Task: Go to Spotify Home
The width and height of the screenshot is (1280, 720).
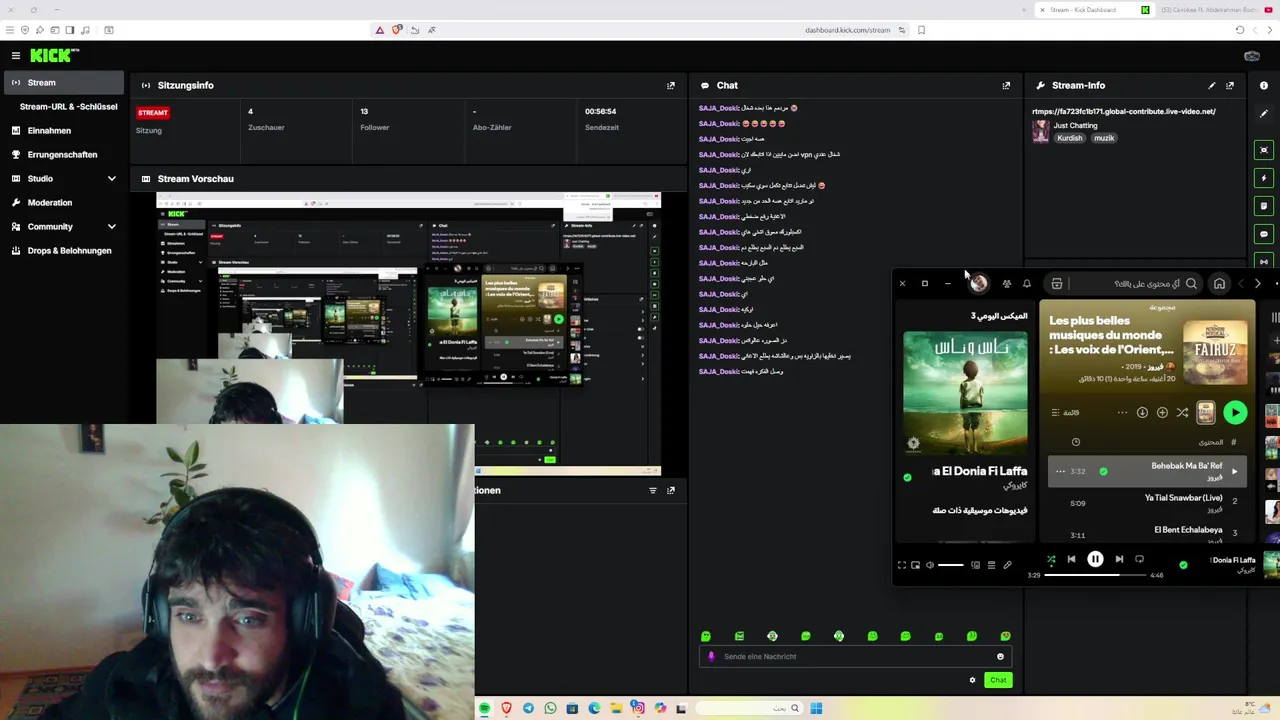Action: pyautogui.click(x=1219, y=284)
